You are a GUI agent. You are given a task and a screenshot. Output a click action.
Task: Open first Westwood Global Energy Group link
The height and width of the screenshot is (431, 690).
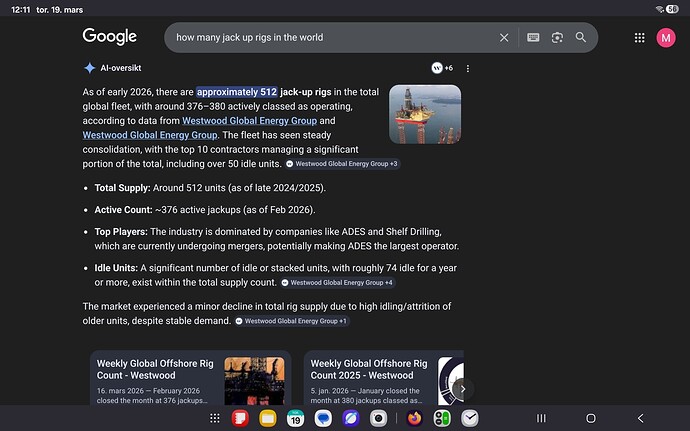point(250,121)
